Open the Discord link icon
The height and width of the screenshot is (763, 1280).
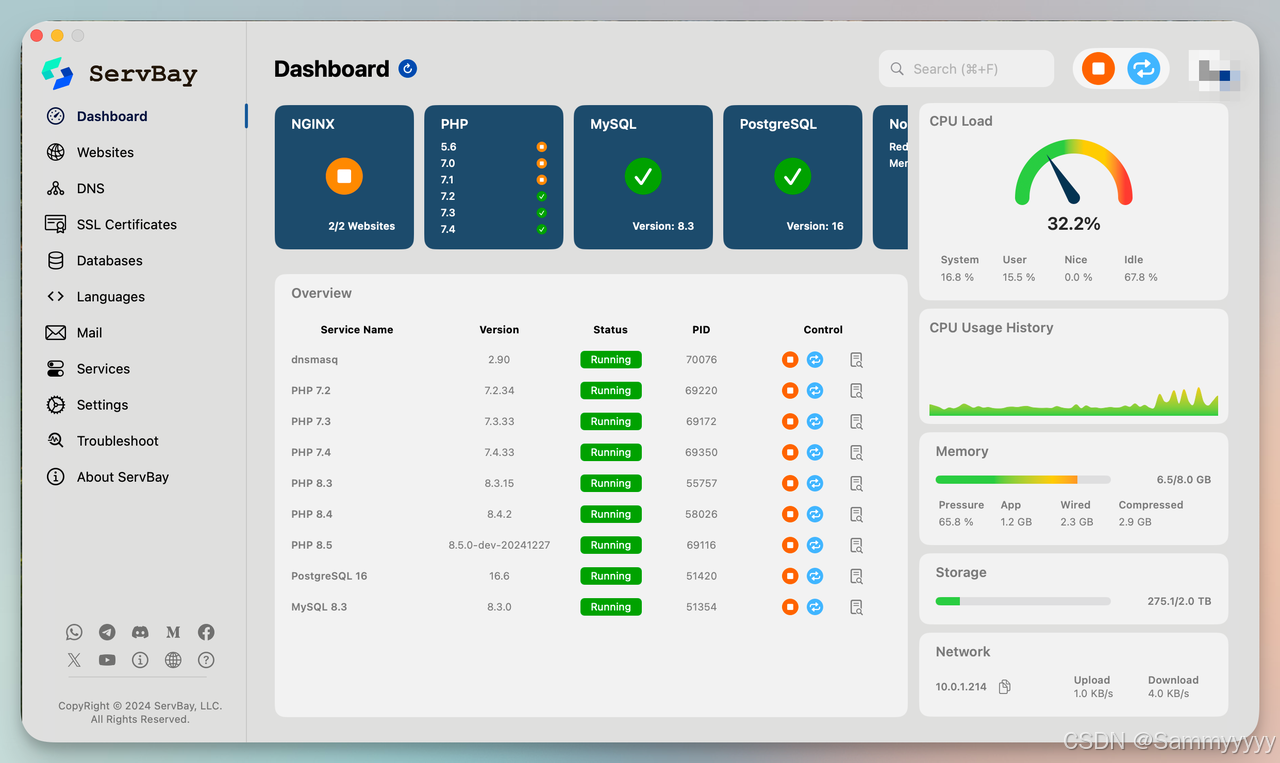tap(140, 632)
